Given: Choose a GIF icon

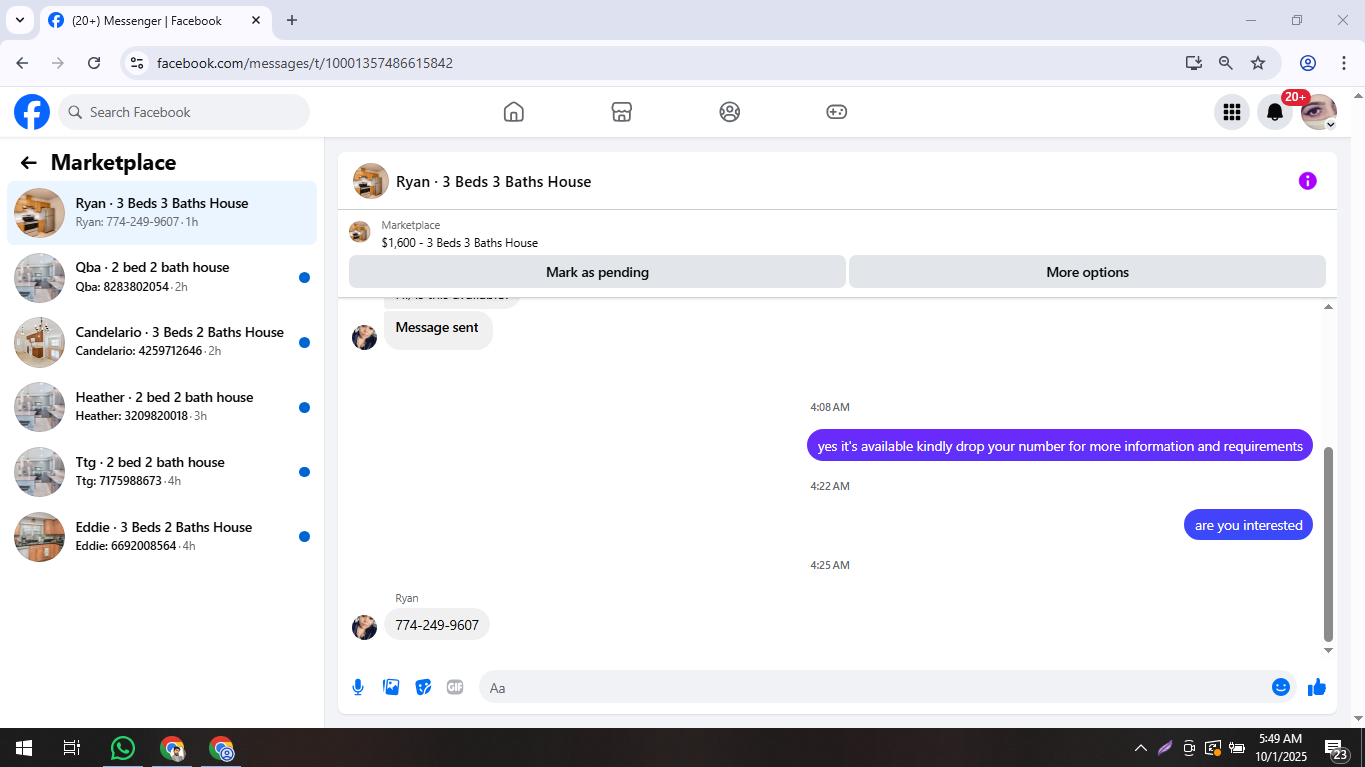Looking at the screenshot, I should point(455,687).
